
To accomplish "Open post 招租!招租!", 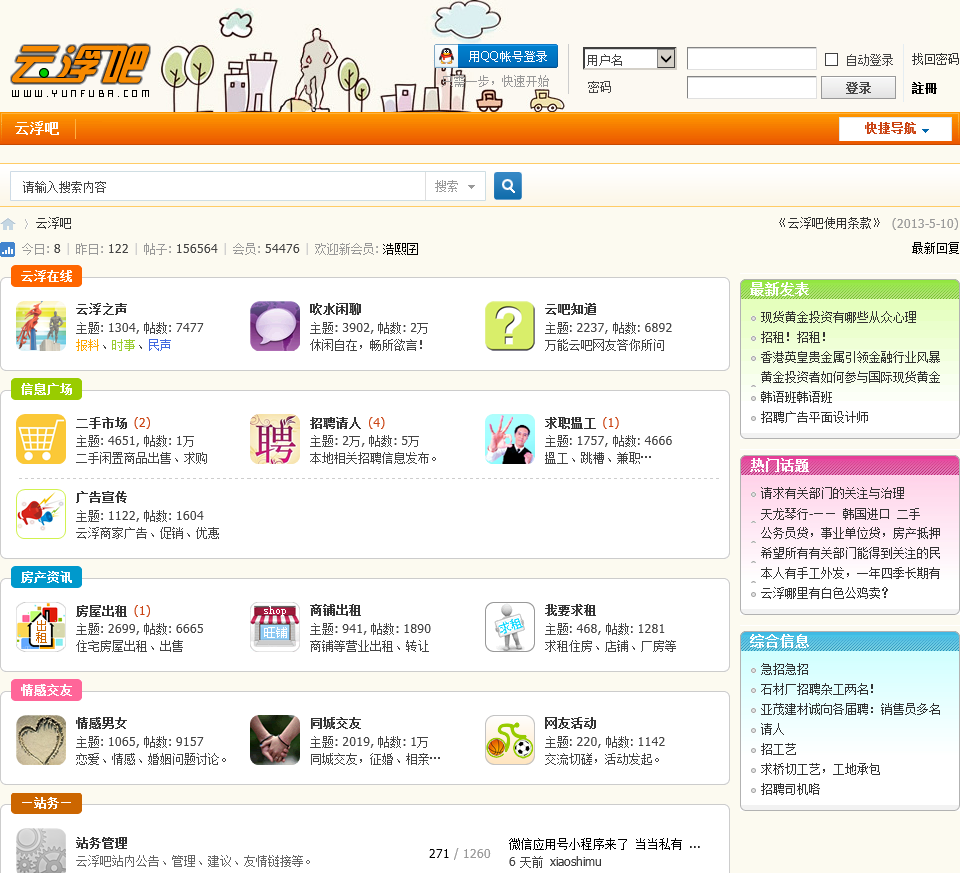I will click(x=793, y=337).
